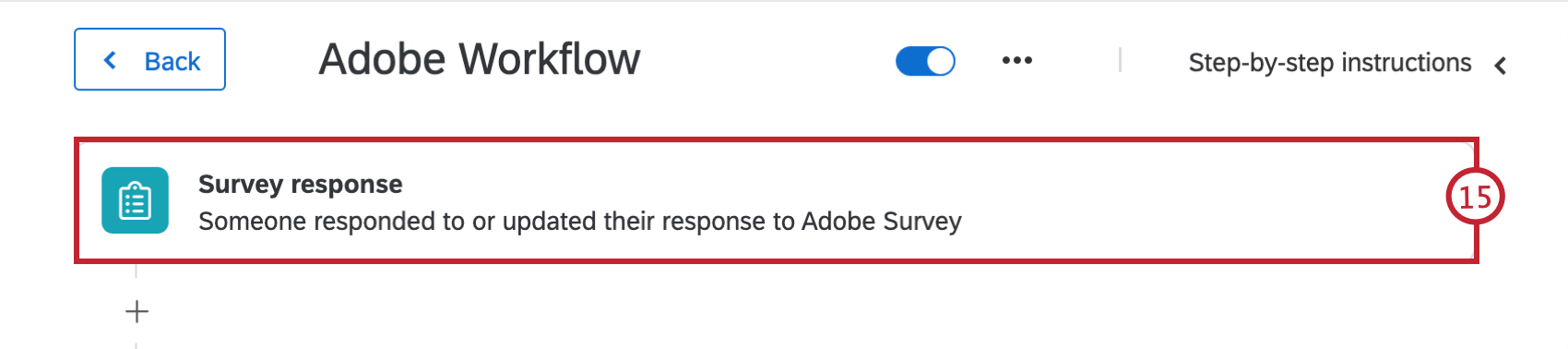Click the white knob of workflow toggle
The height and width of the screenshot is (349, 1568).
940,61
